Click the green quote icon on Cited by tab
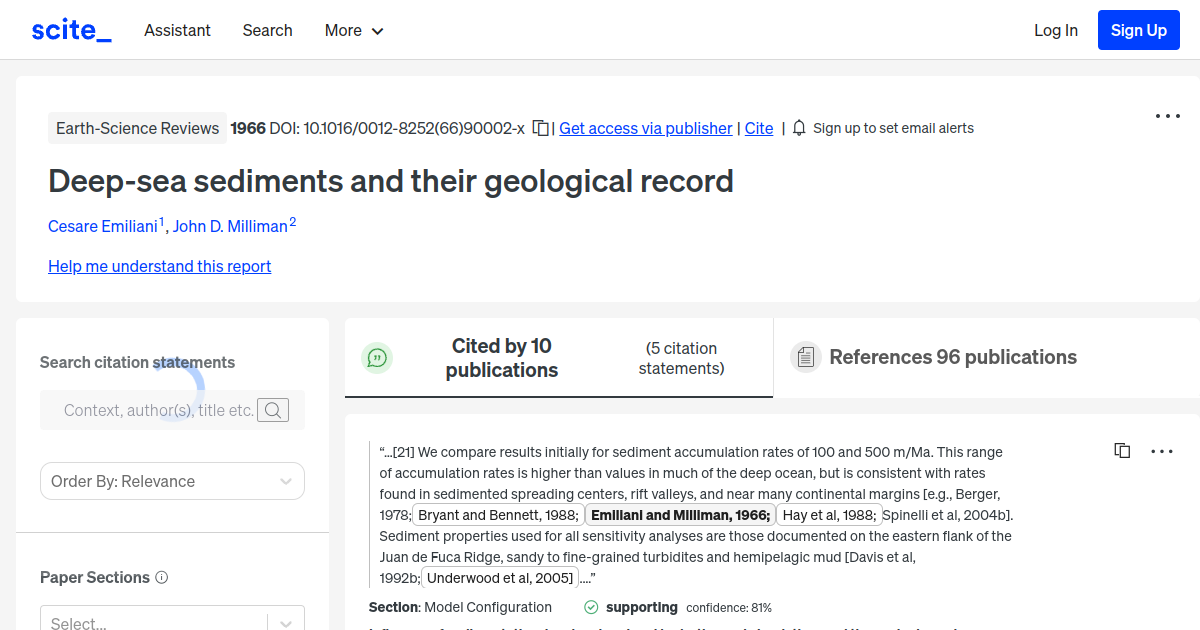1200x630 pixels. coord(377,357)
